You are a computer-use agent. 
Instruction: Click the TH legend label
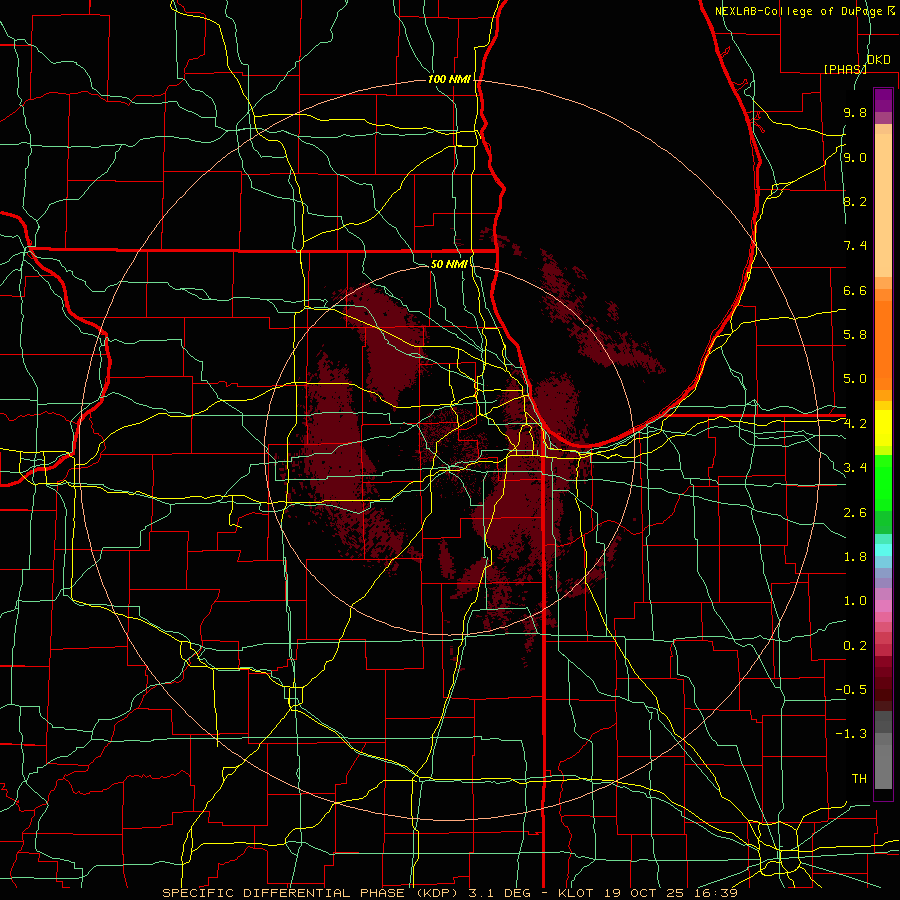(x=859, y=779)
